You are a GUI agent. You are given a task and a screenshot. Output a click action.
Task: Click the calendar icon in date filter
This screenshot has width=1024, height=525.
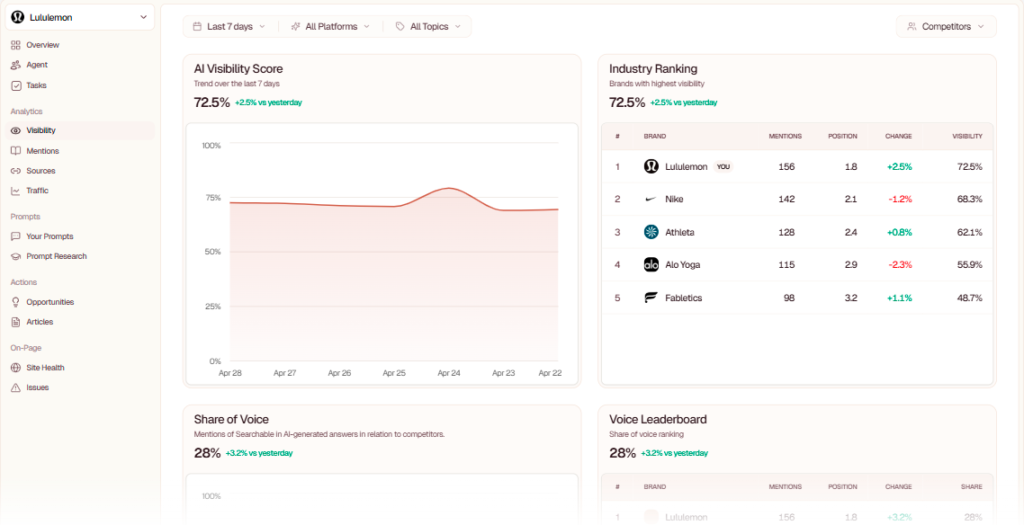(x=197, y=27)
